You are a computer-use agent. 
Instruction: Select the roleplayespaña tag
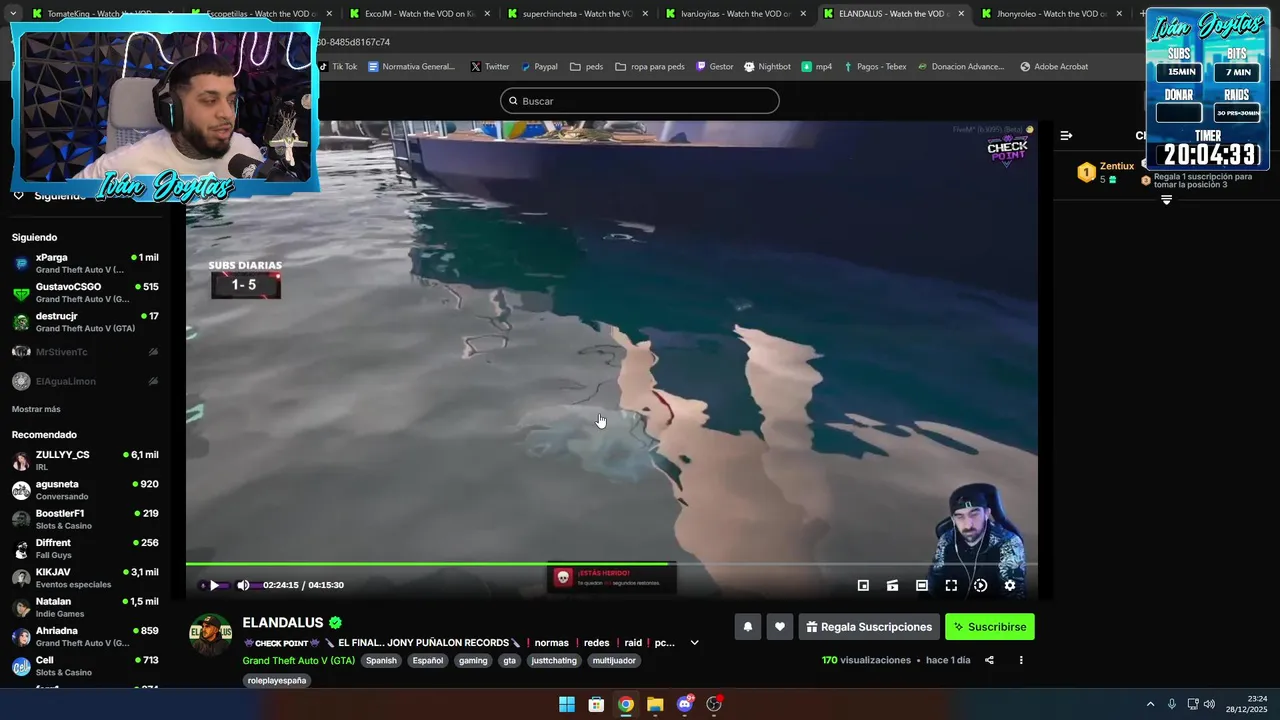pos(277,680)
